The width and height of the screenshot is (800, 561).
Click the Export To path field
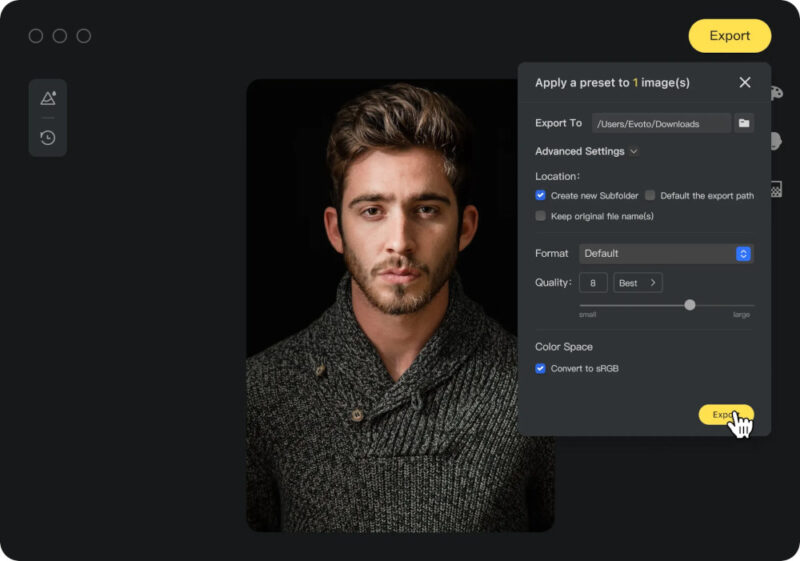(x=661, y=123)
